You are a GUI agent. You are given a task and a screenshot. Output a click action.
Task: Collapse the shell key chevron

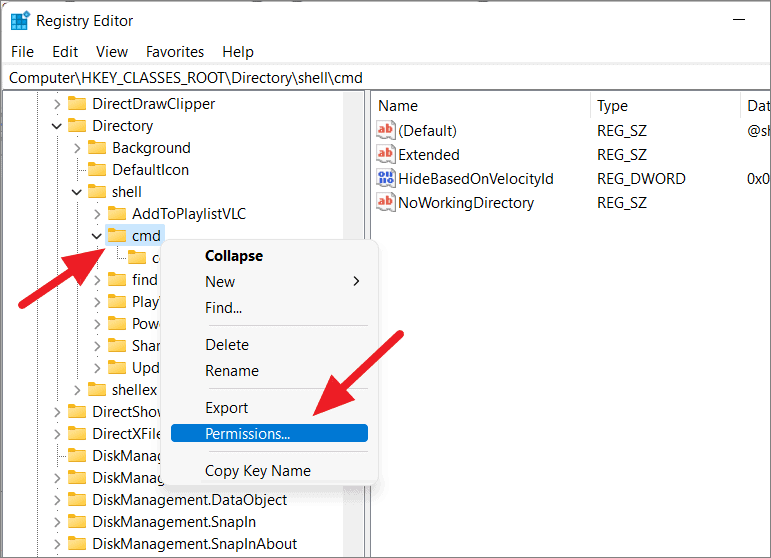pos(77,192)
